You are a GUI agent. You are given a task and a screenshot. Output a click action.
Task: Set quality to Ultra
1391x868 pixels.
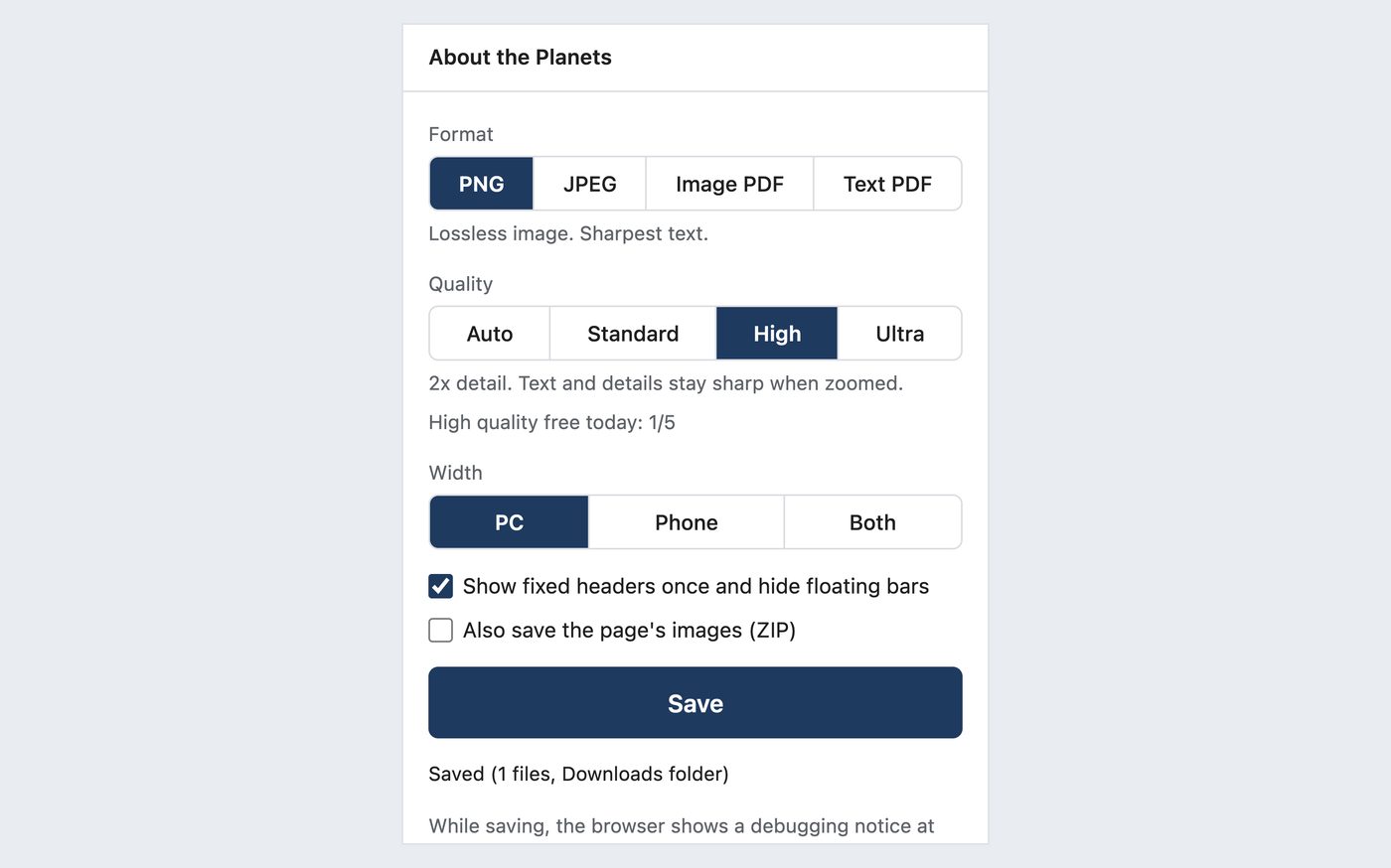coord(900,334)
